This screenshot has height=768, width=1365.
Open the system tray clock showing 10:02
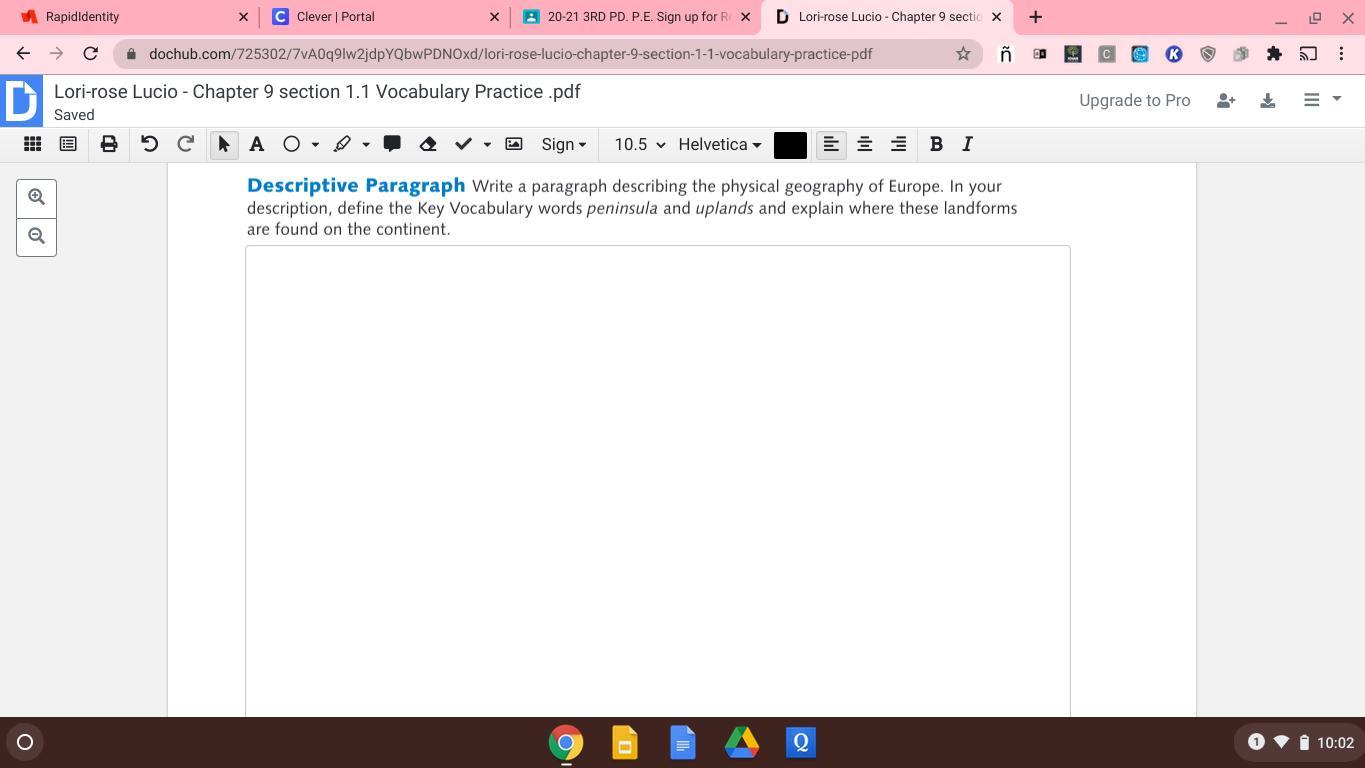(x=1335, y=742)
